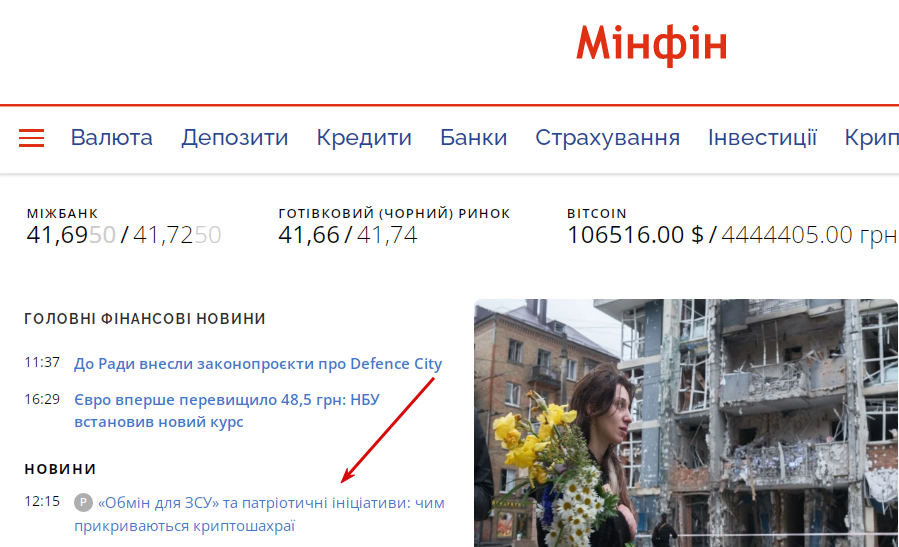Click the 16:29 news timestamp
The image size is (899, 547).
[42, 399]
